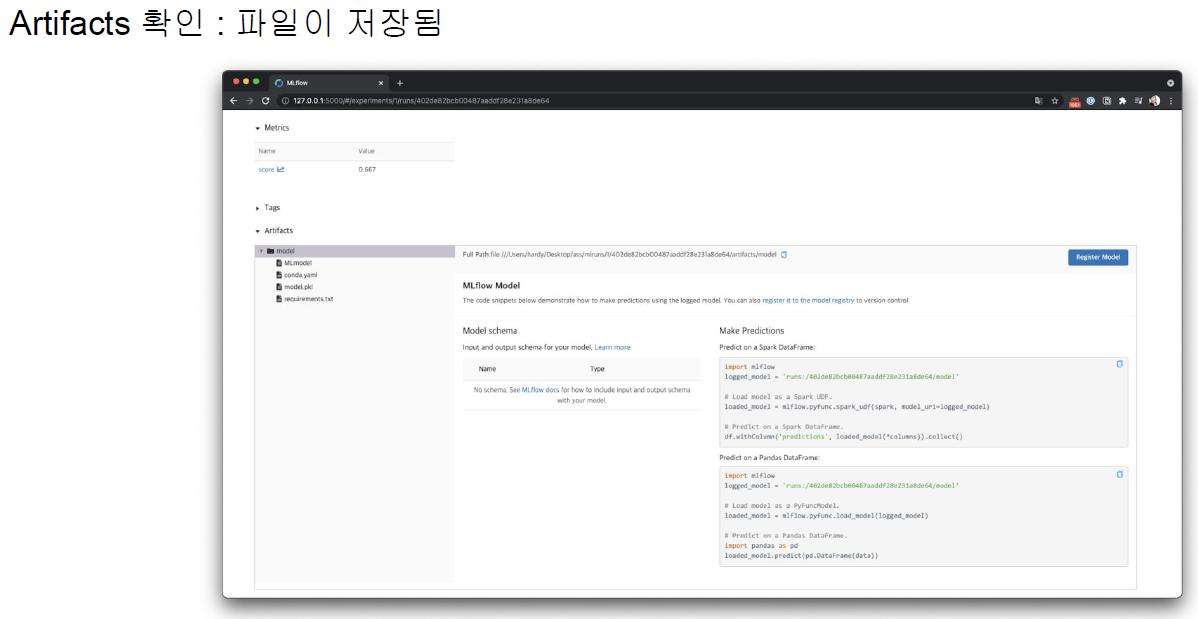This screenshot has height=619, width=1198.
Task: Open the Chrome three-dot menu
Action: click(1171, 100)
